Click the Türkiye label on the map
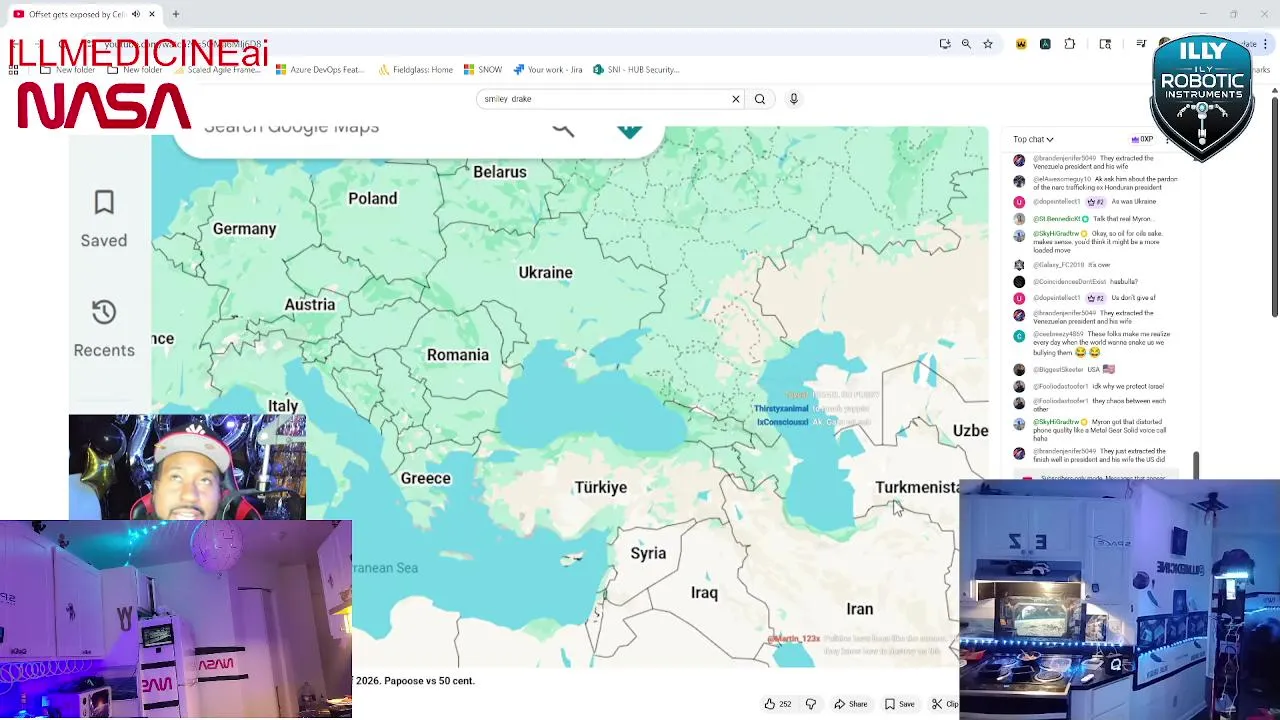 (x=601, y=487)
